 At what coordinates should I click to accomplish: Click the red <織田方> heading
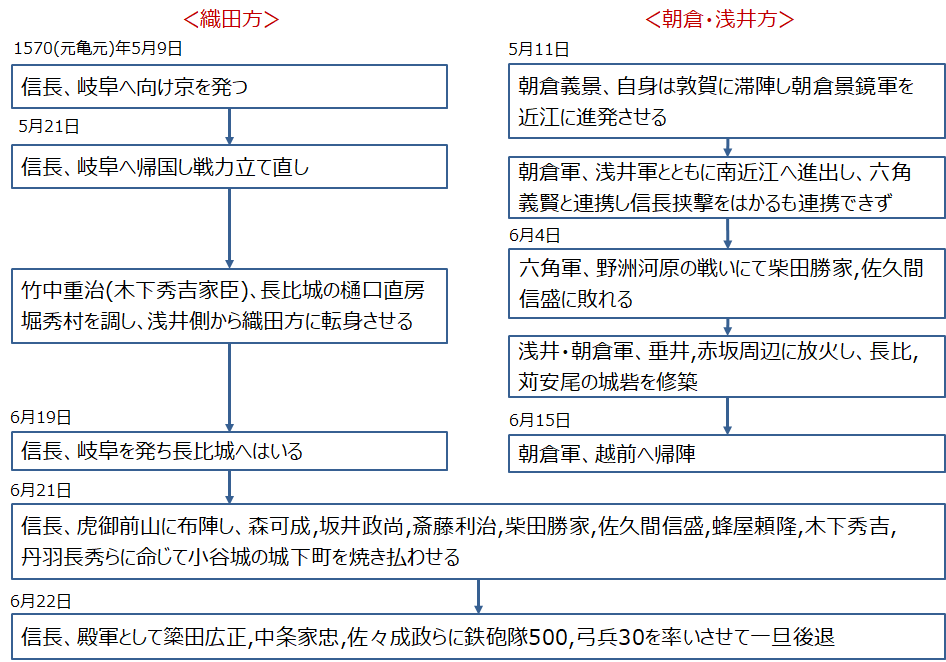coord(230,19)
